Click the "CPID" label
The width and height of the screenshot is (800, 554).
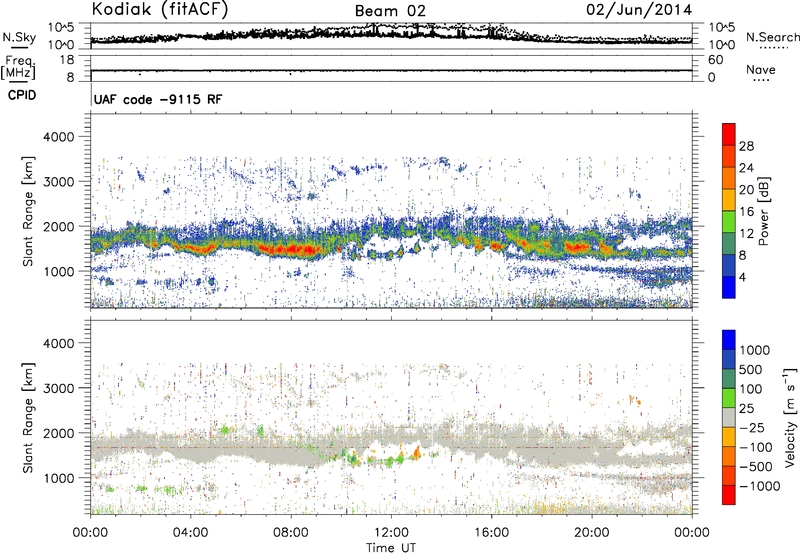22,95
